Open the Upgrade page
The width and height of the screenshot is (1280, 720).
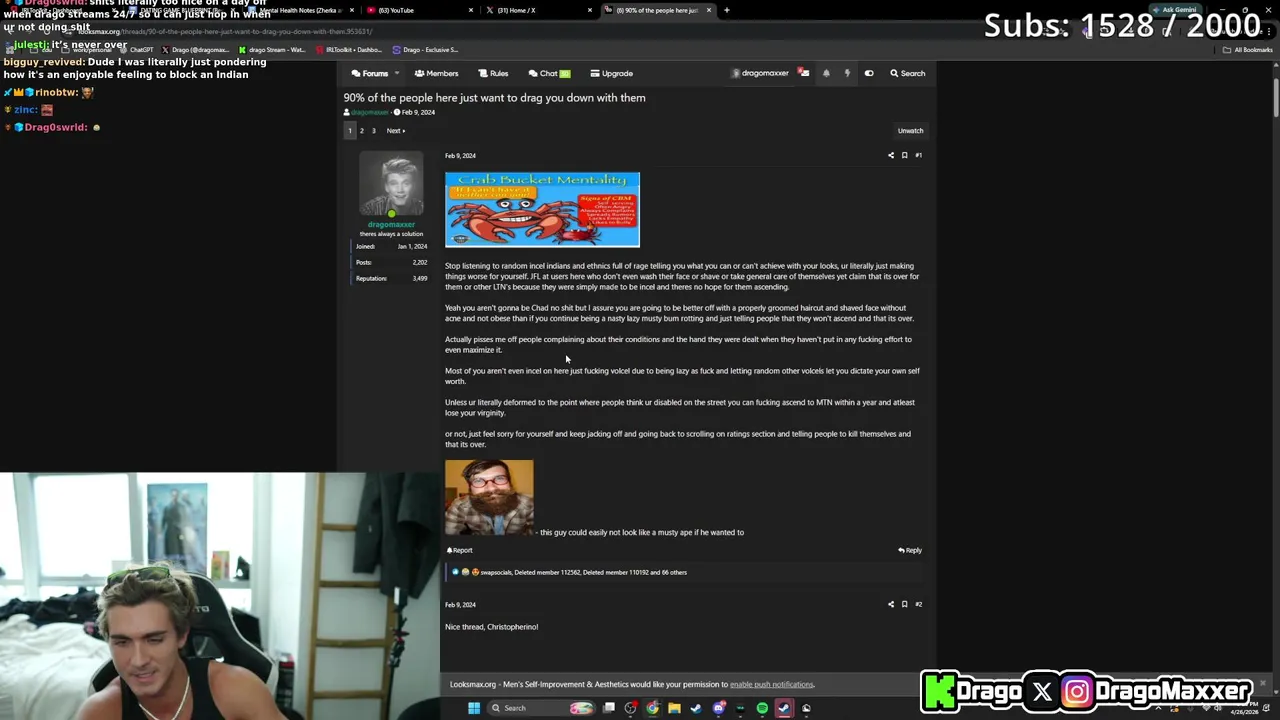coord(611,73)
